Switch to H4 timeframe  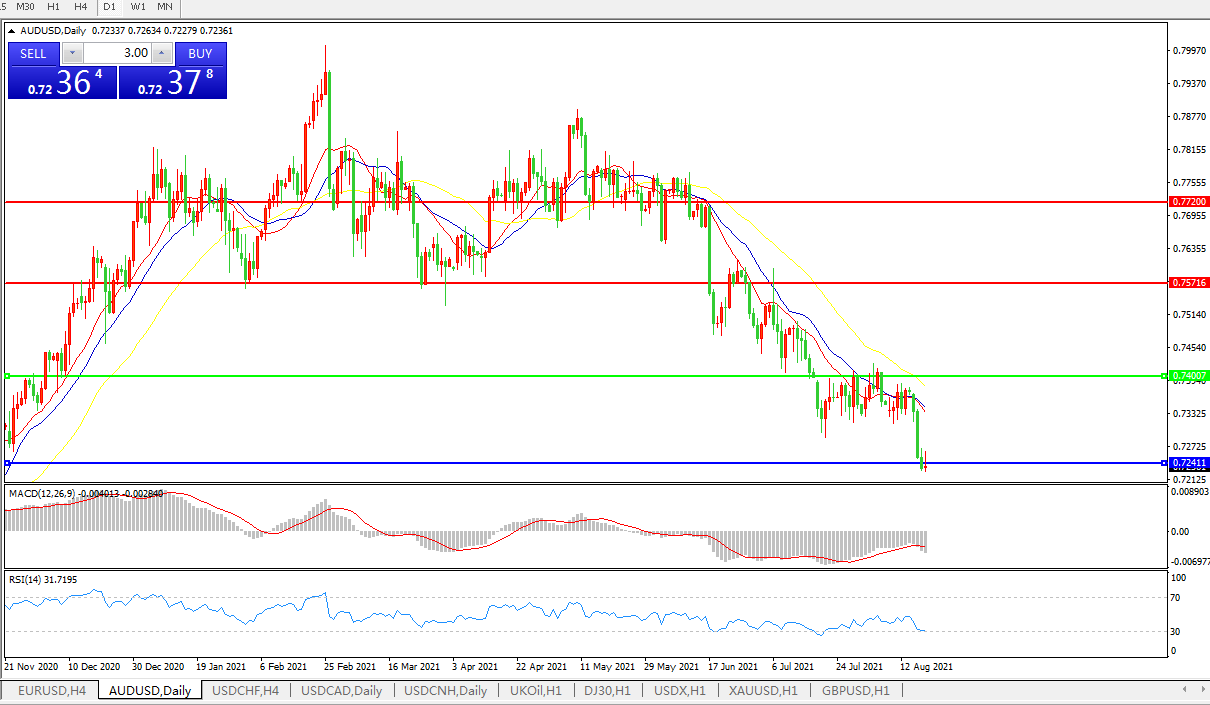click(80, 6)
